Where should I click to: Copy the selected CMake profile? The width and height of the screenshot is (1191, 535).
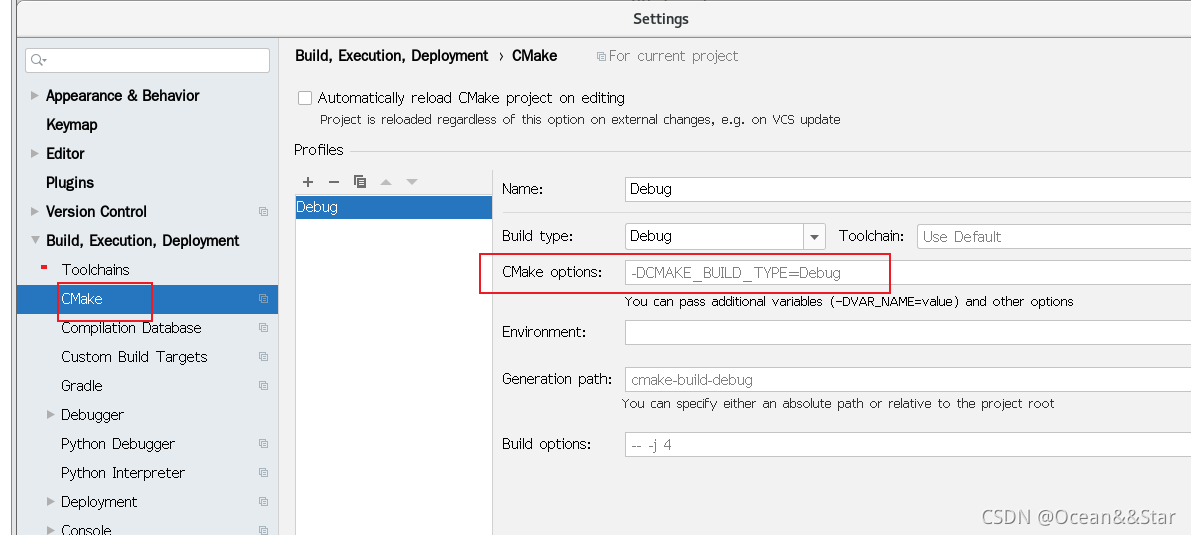pos(360,182)
